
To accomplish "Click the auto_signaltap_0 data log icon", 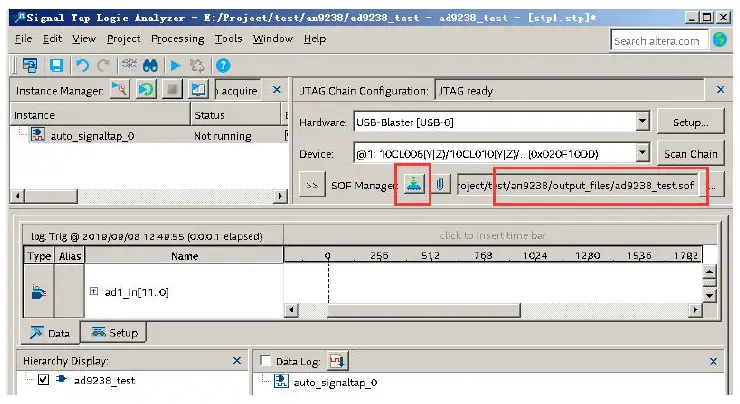I will click(x=282, y=381).
